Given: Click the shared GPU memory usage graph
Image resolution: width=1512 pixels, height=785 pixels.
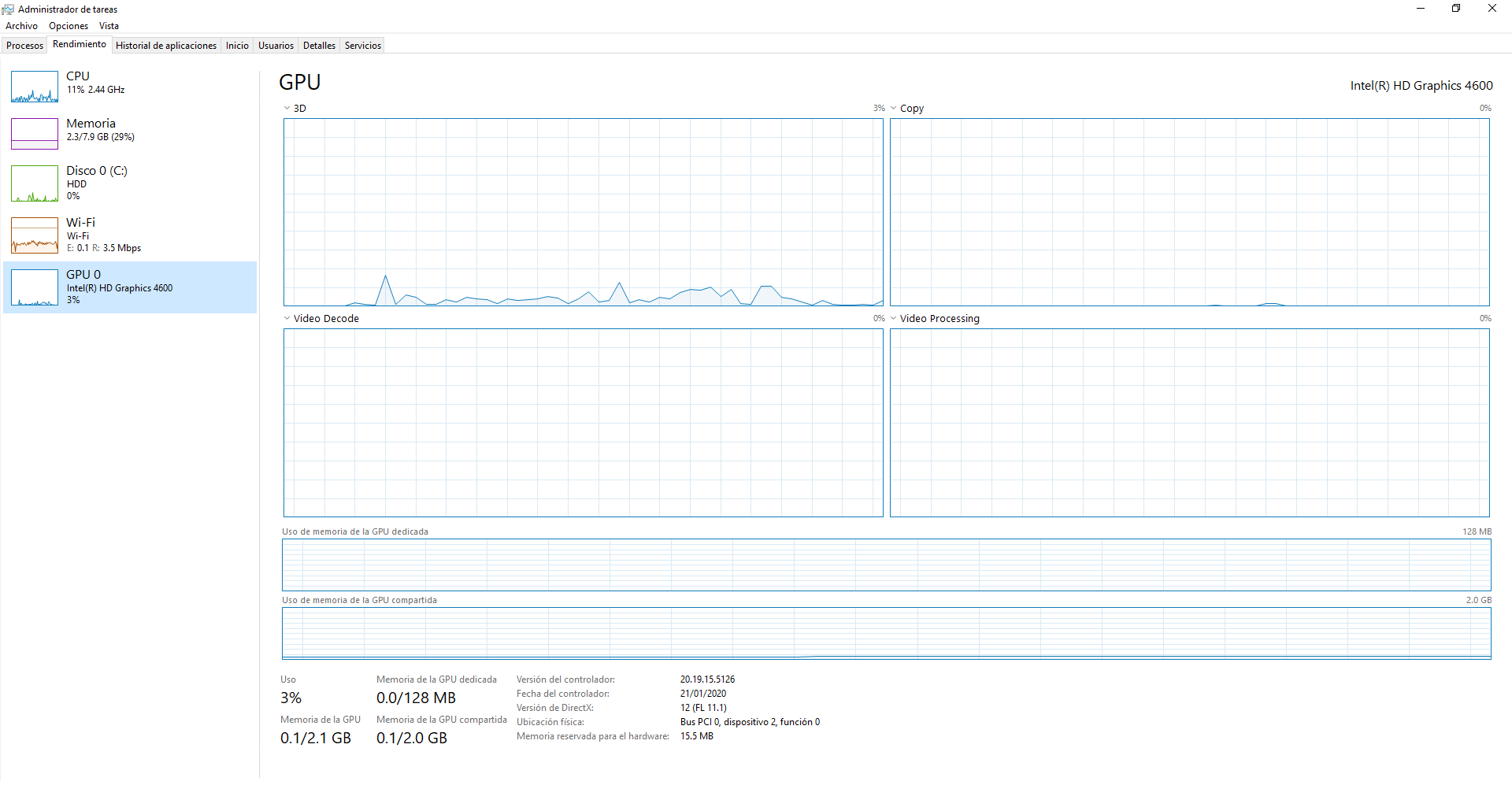Looking at the screenshot, I should 887,634.
